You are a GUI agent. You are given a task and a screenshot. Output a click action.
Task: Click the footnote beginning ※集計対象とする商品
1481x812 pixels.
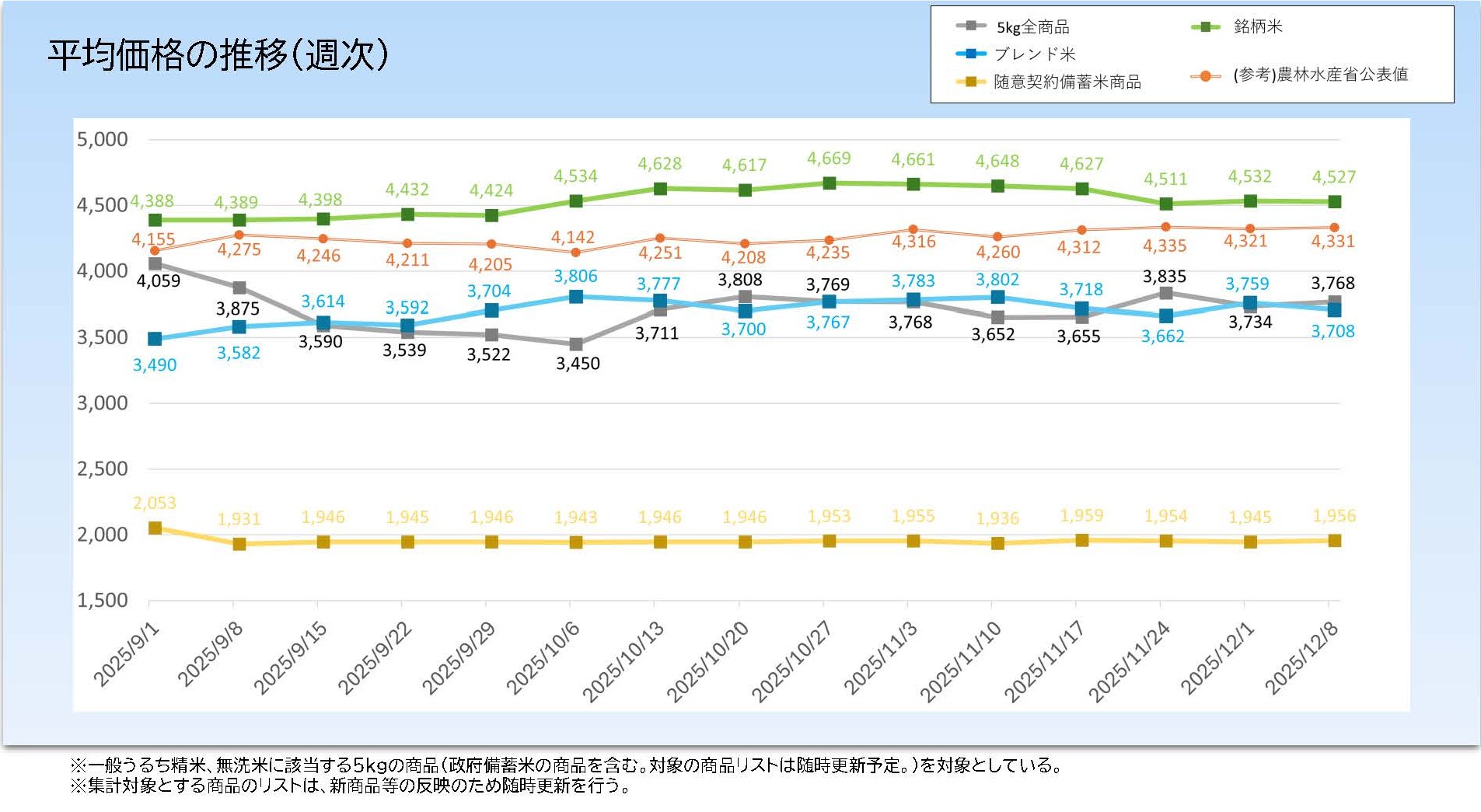pyautogui.click(x=350, y=786)
